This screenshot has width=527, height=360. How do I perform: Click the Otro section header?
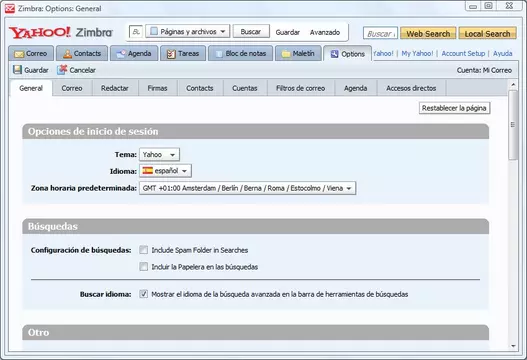click(255, 332)
